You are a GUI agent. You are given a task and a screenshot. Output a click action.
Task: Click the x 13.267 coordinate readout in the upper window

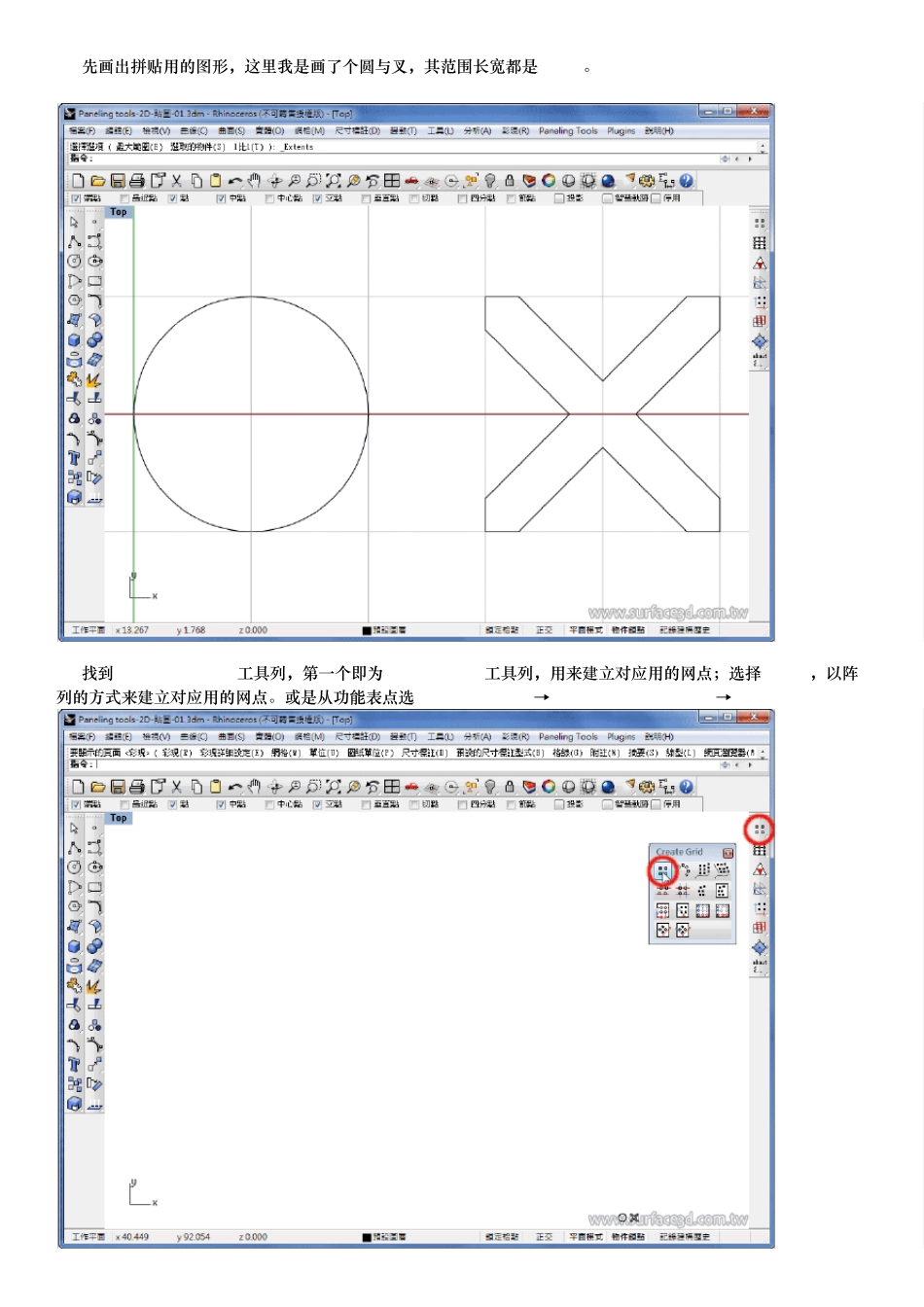(x=132, y=630)
